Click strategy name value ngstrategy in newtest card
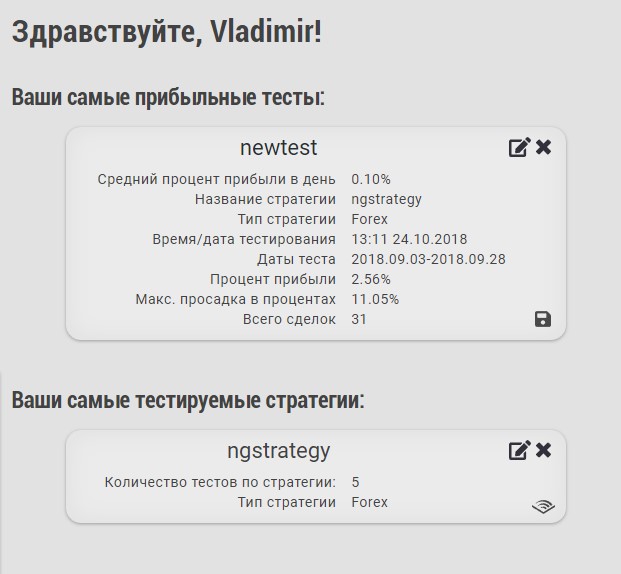The image size is (621, 574). pos(386,199)
